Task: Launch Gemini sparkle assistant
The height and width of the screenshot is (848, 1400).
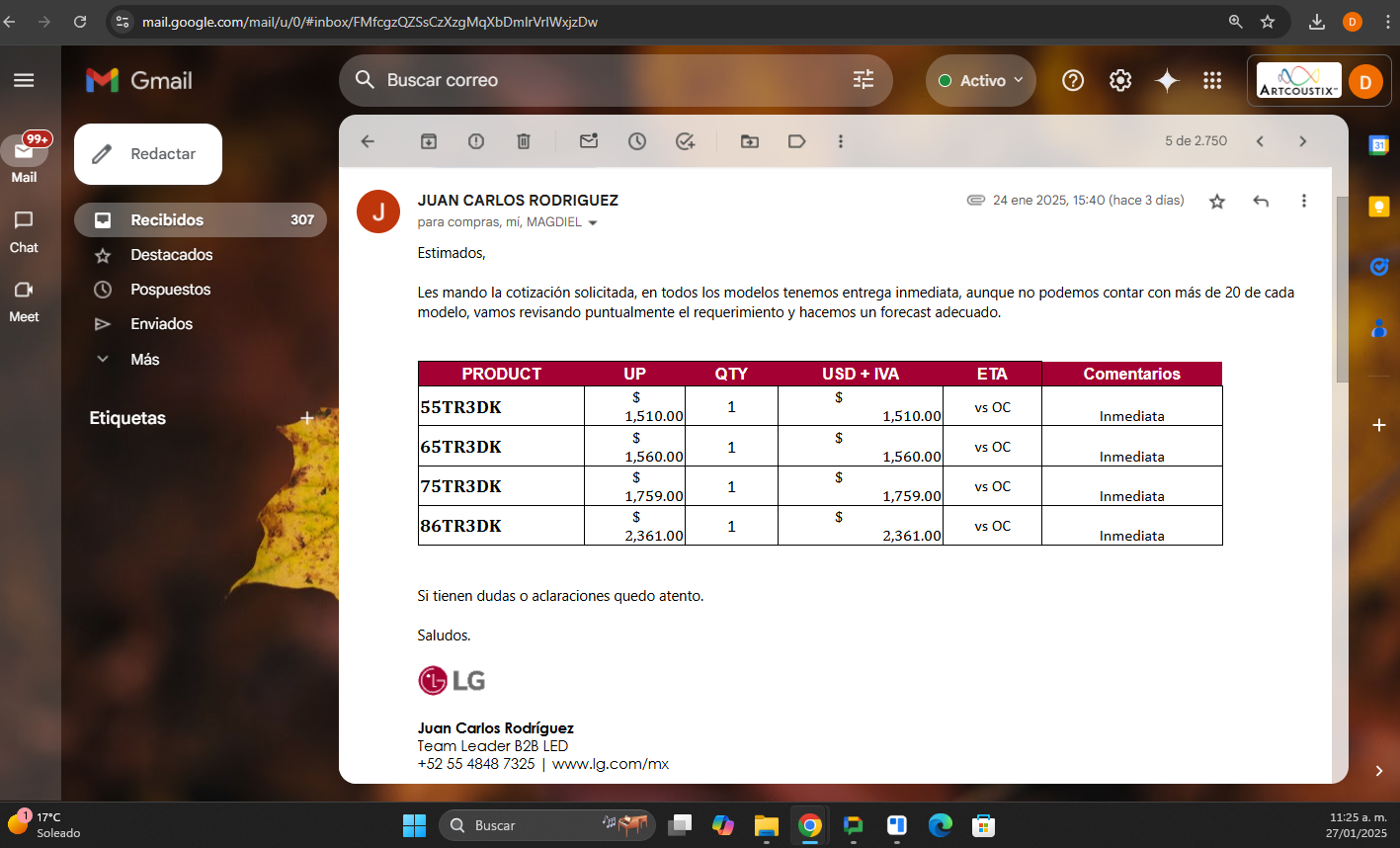Action: [x=1167, y=80]
